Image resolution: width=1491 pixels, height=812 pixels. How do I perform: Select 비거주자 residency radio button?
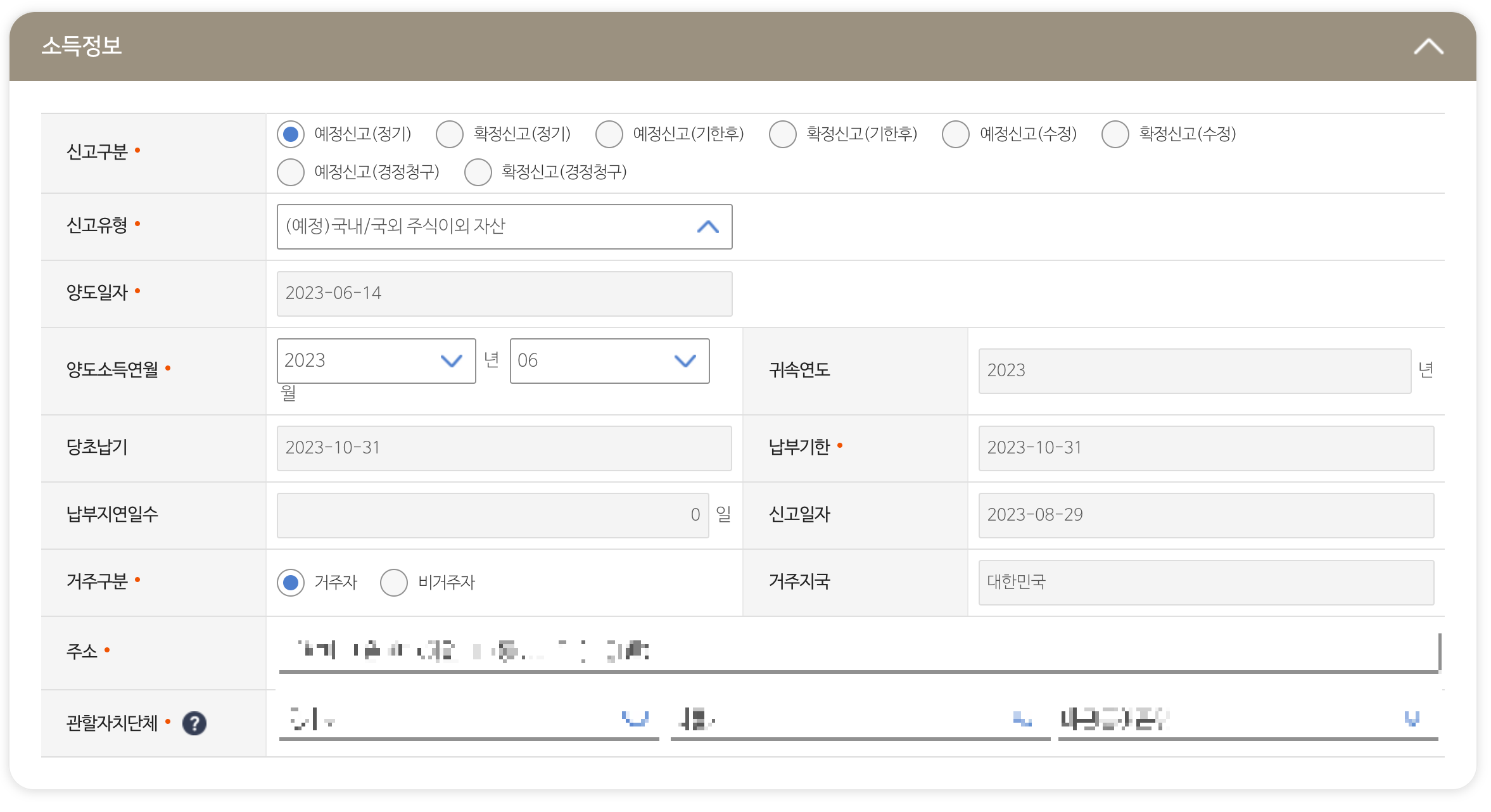click(394, 583)
